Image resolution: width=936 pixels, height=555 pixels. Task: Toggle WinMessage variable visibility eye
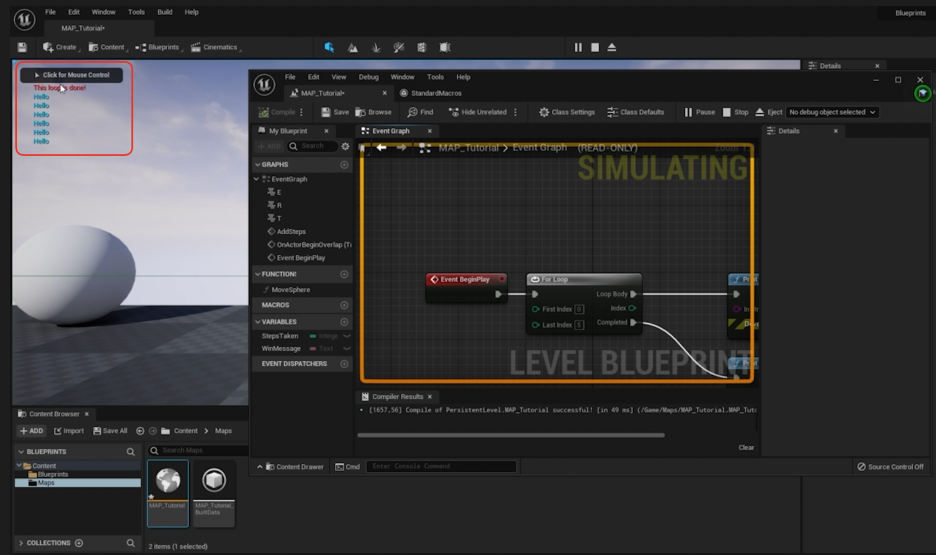pos(347,349)
